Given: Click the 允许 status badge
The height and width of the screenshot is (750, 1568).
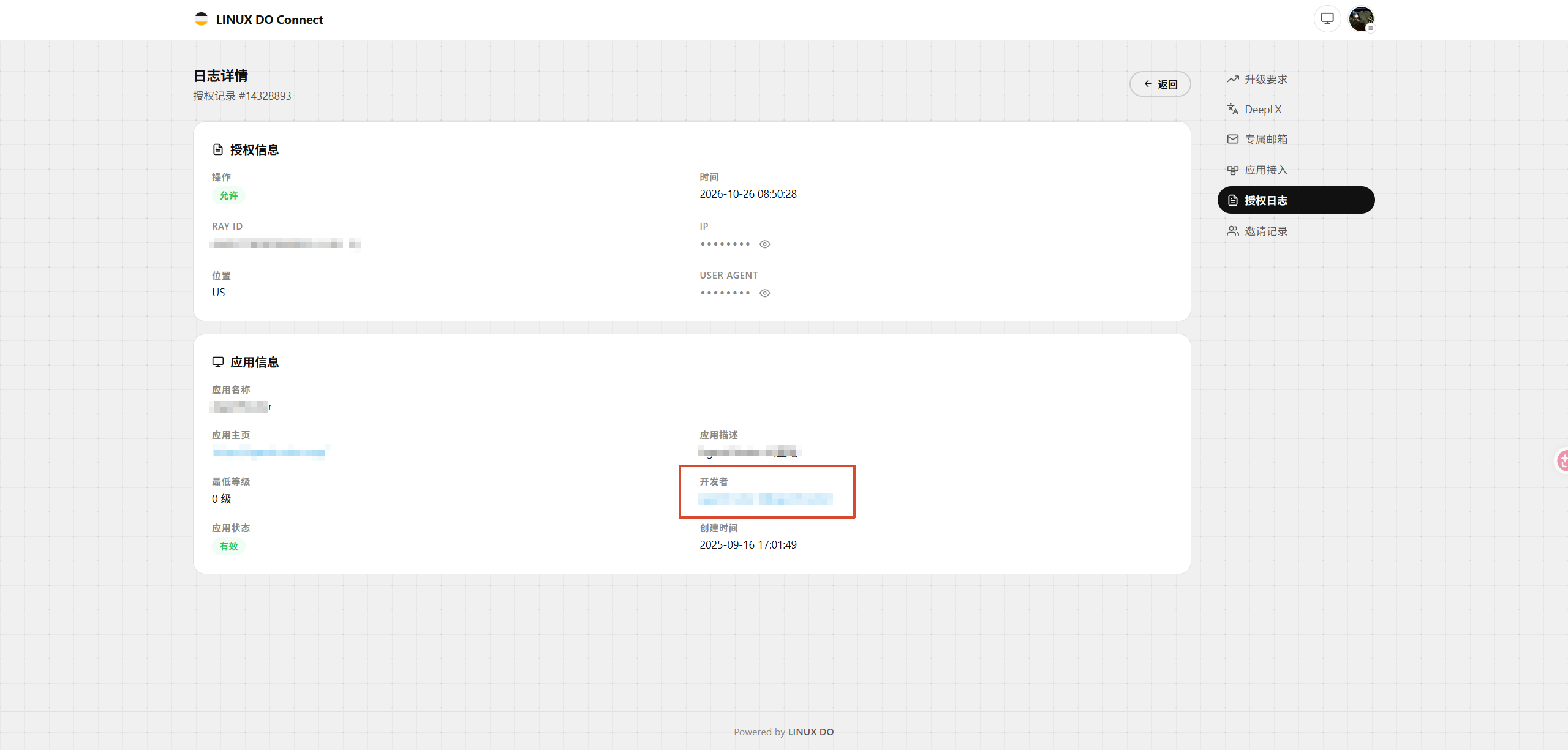Looking at the screenshot, I should [228, 195].
